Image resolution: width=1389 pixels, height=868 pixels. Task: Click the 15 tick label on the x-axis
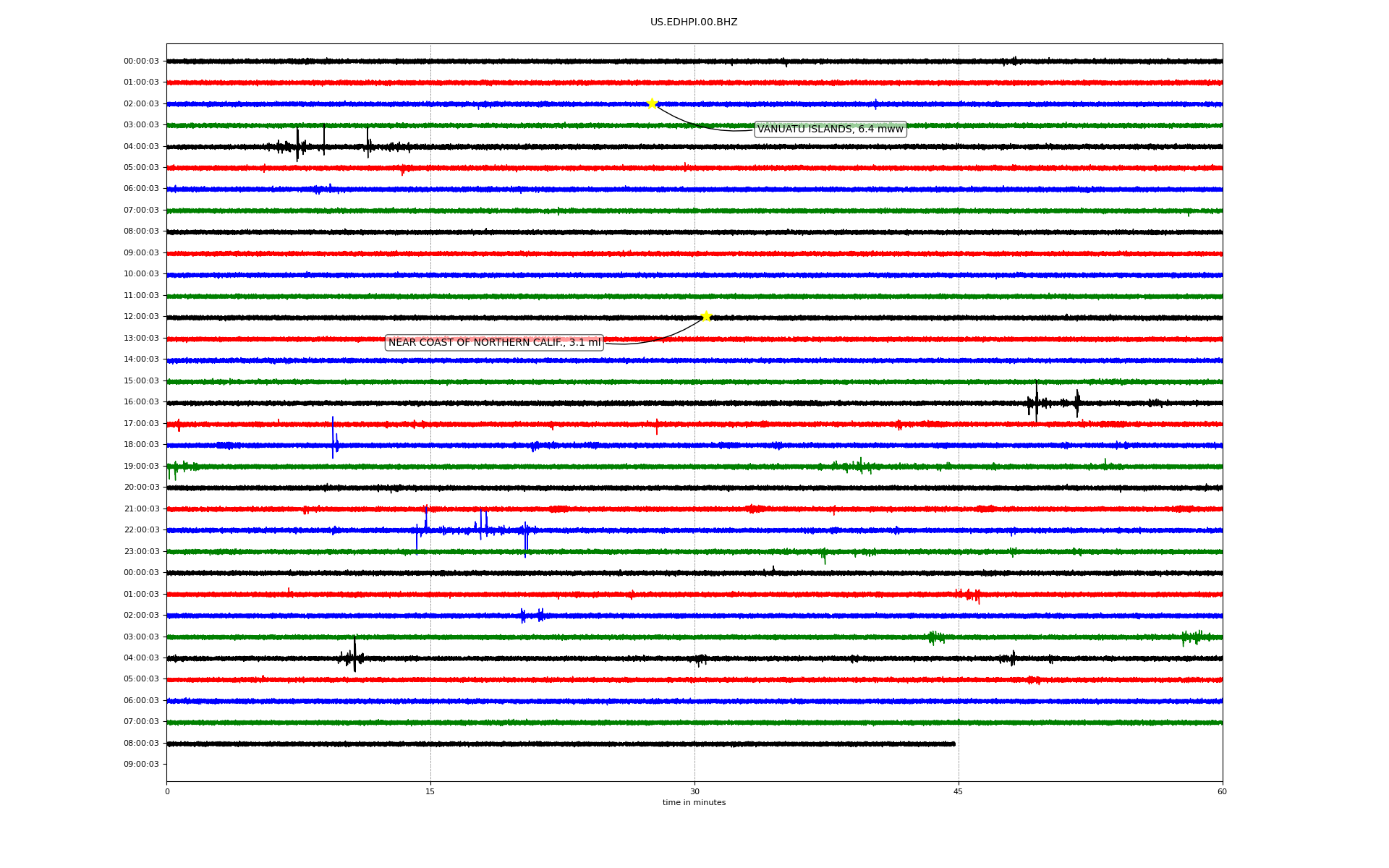click(x=430, y=791)
